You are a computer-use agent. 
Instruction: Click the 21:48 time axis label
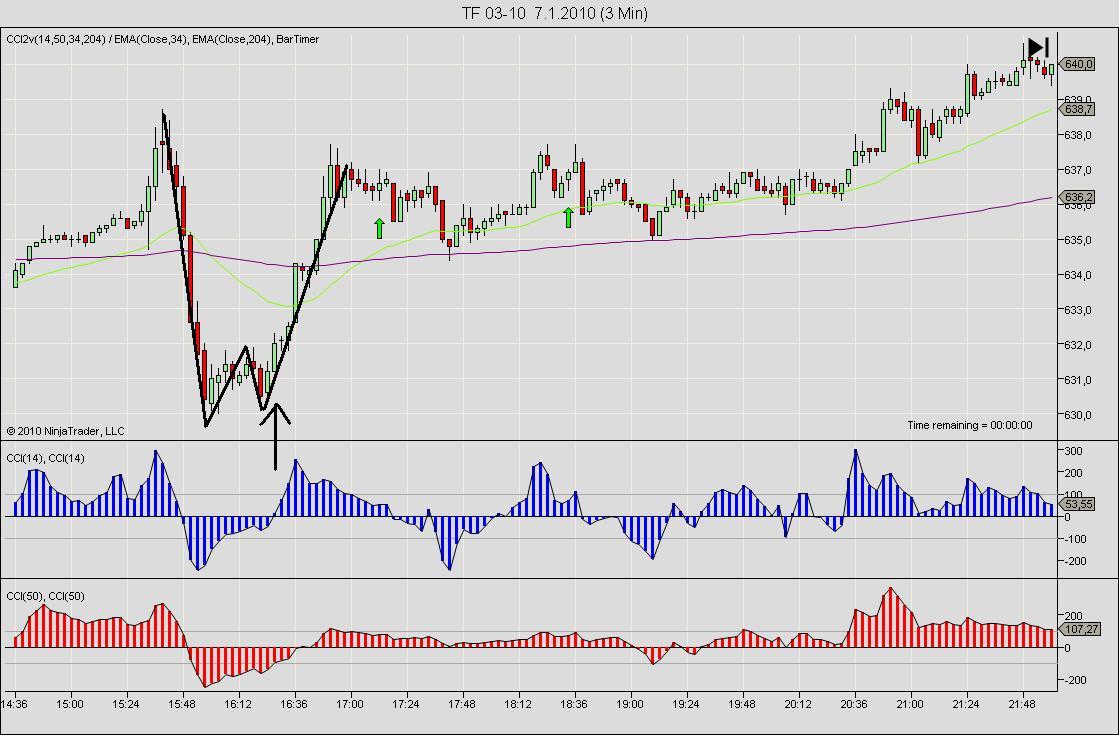pos(1023,704)
